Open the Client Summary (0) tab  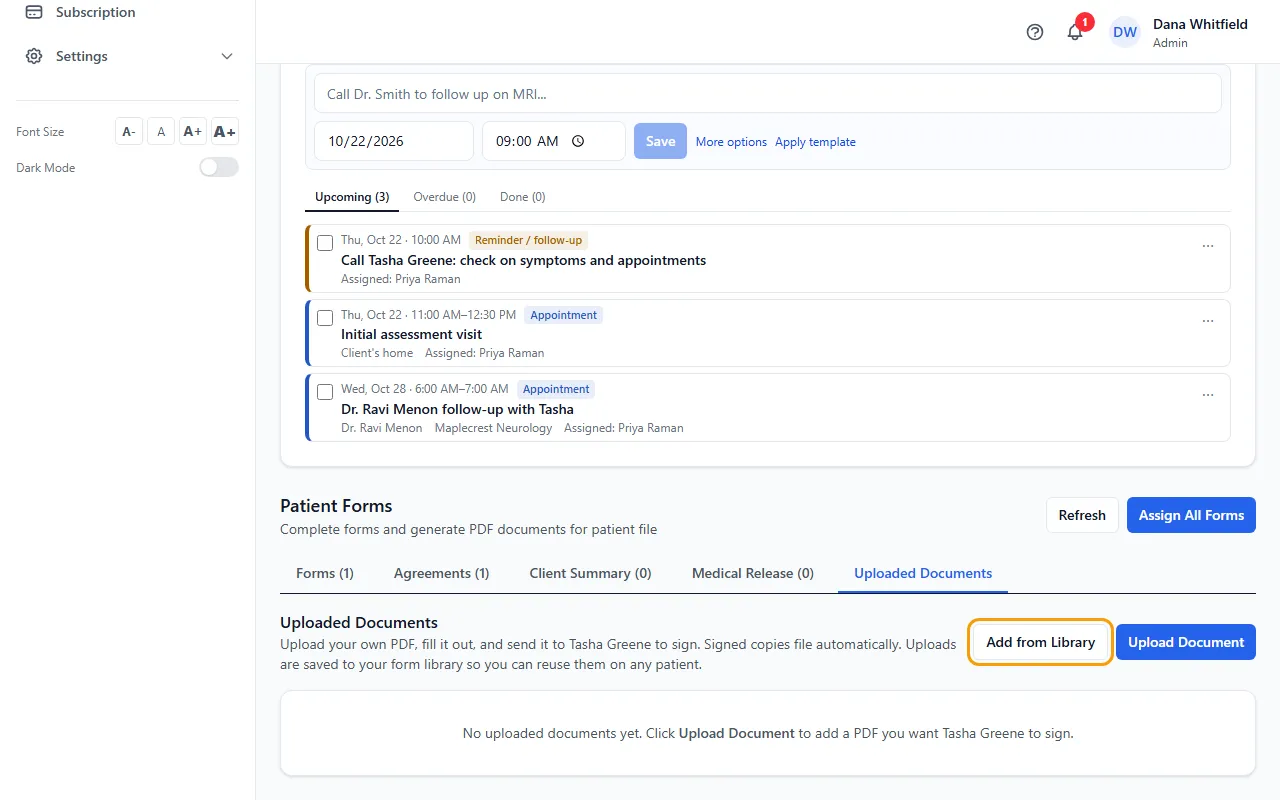tap(590, 573)
